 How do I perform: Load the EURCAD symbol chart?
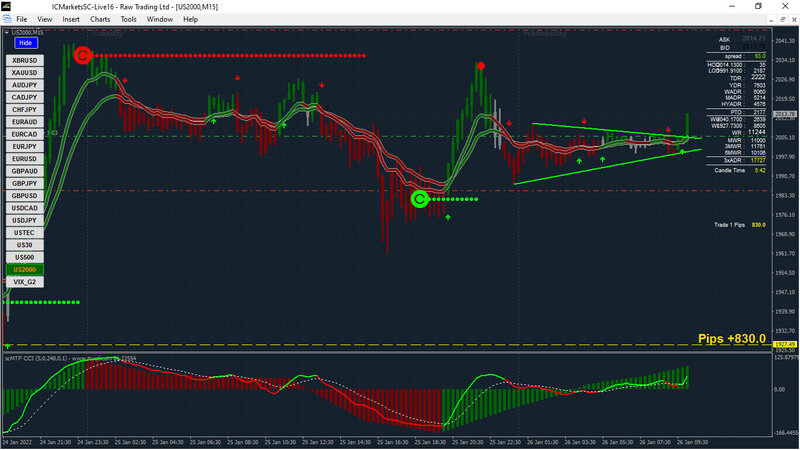(x=24, y=134)
